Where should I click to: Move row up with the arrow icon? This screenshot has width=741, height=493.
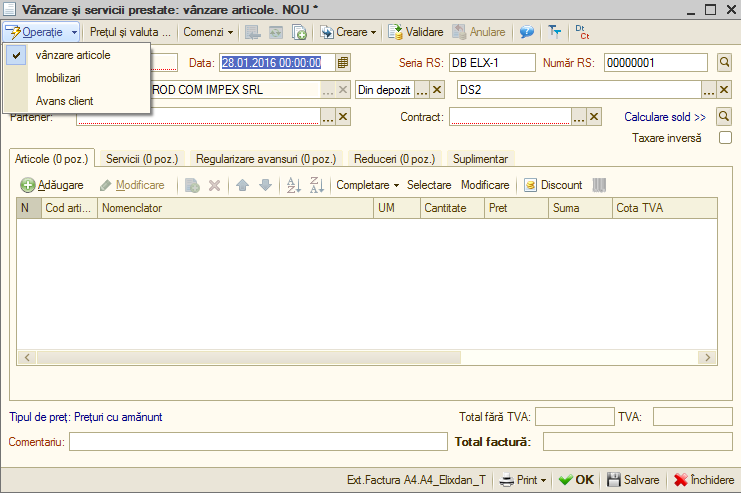click(242, 185)
